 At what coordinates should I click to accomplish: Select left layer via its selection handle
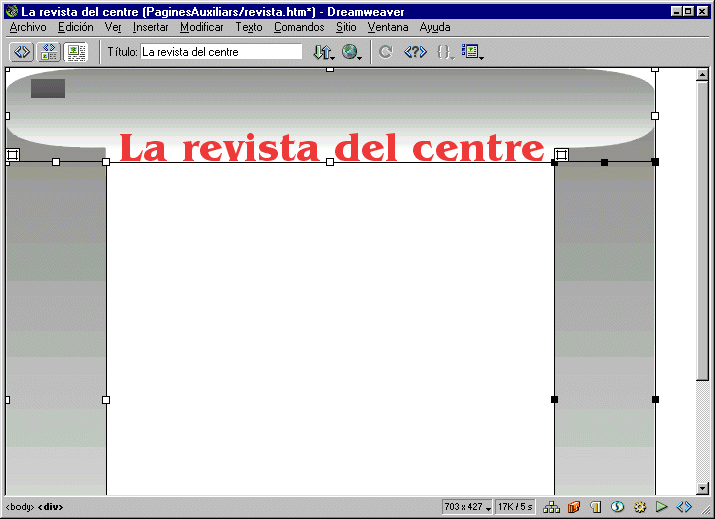(x=12, y=155)
